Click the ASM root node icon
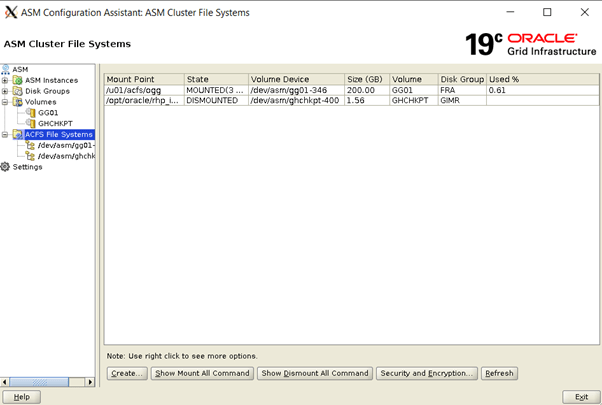The width and height of the screenshot is (602, 405). click(x=6, y=69)
